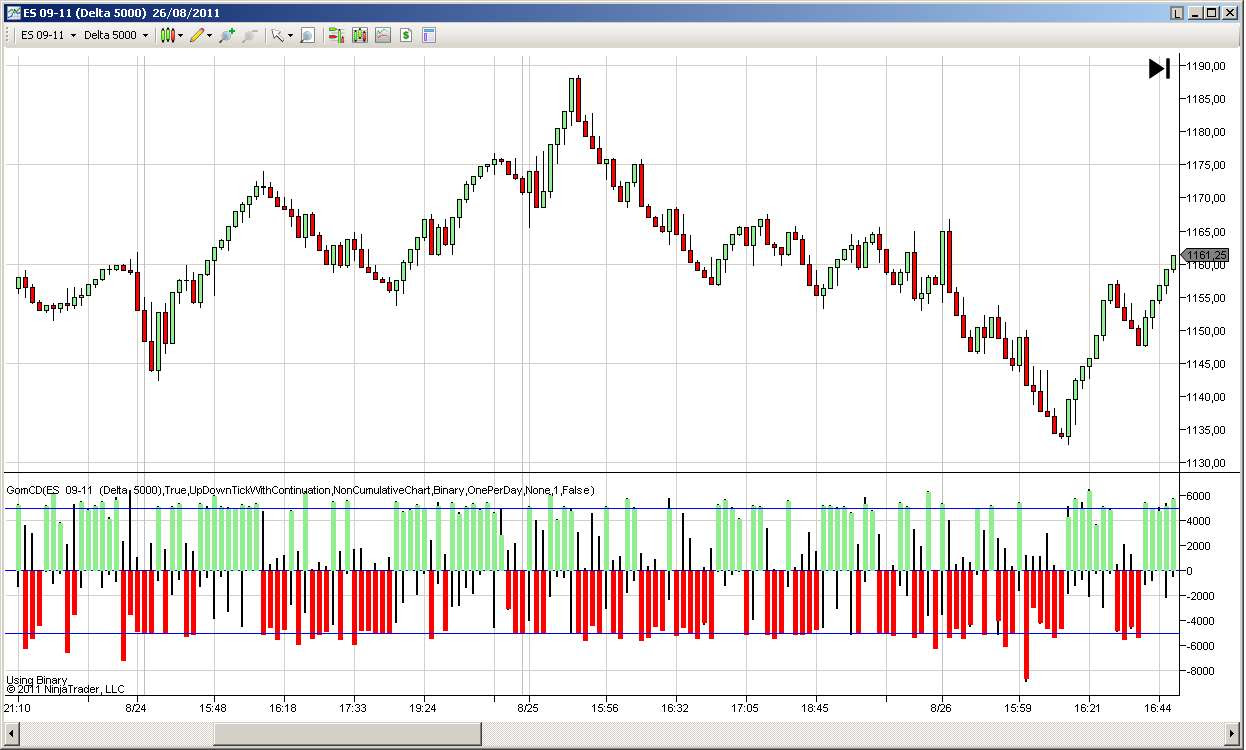Click the 8/26 date axis label

click(x=941, y=708)
